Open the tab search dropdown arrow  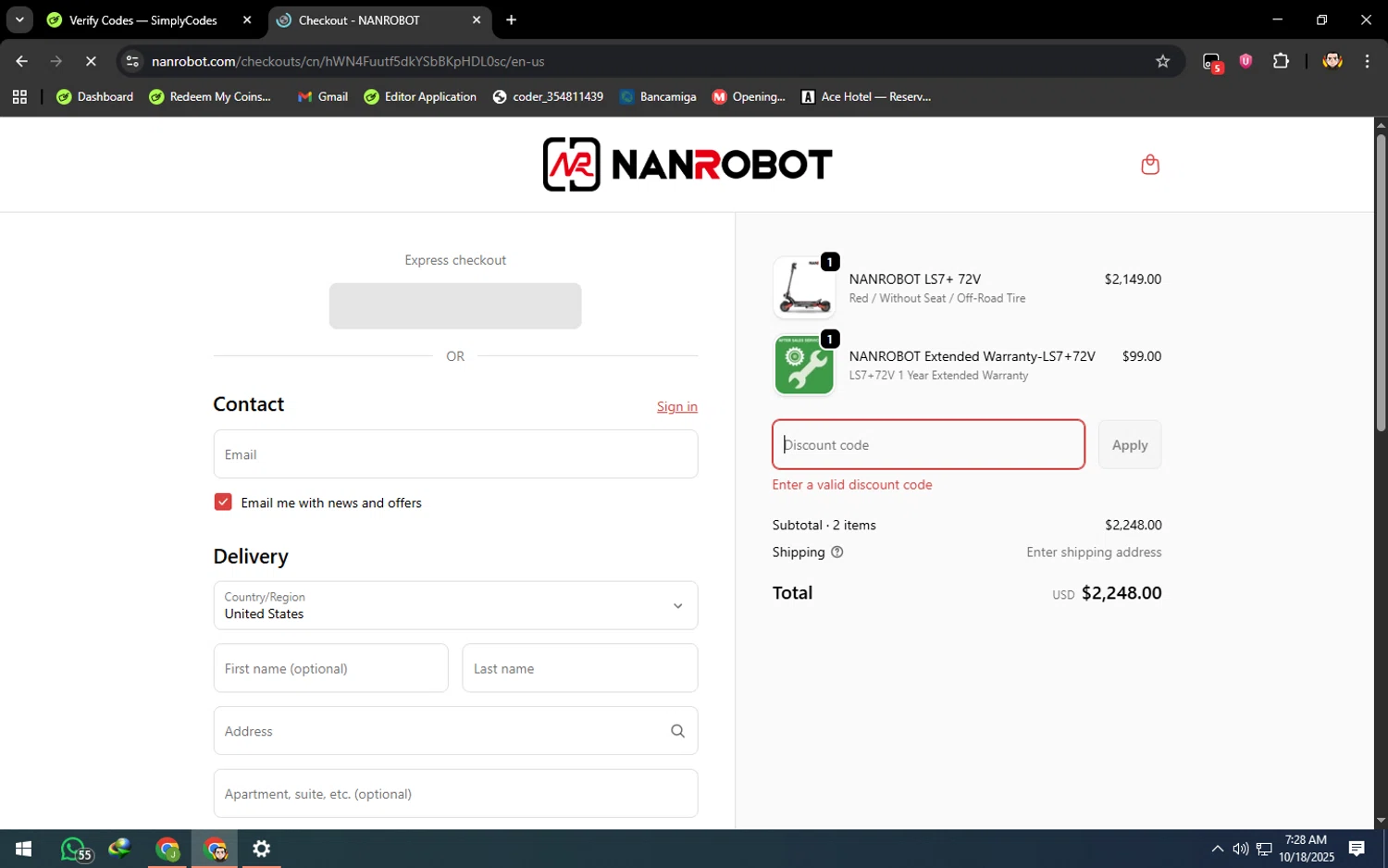coord(19,19)
